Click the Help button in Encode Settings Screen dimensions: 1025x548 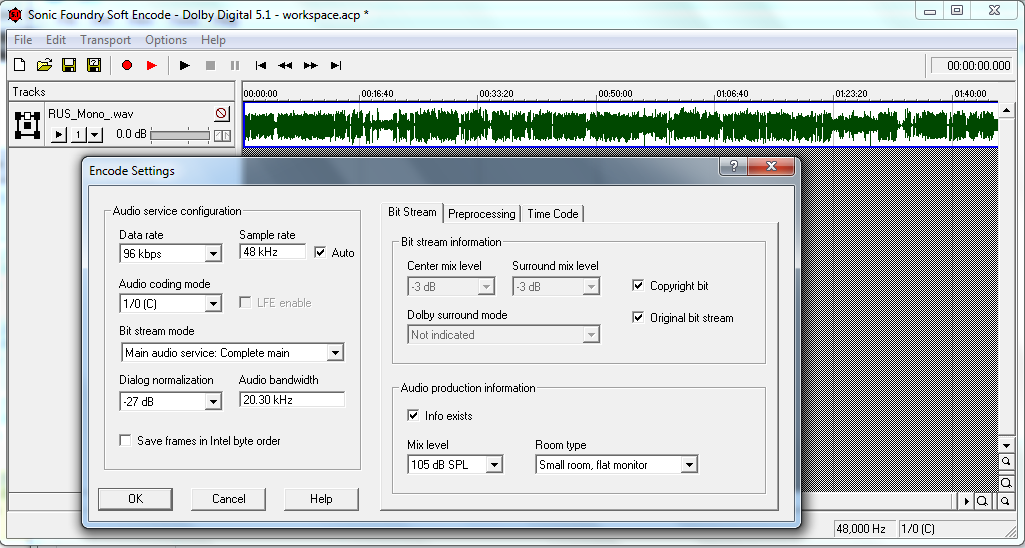coord(321,499)
